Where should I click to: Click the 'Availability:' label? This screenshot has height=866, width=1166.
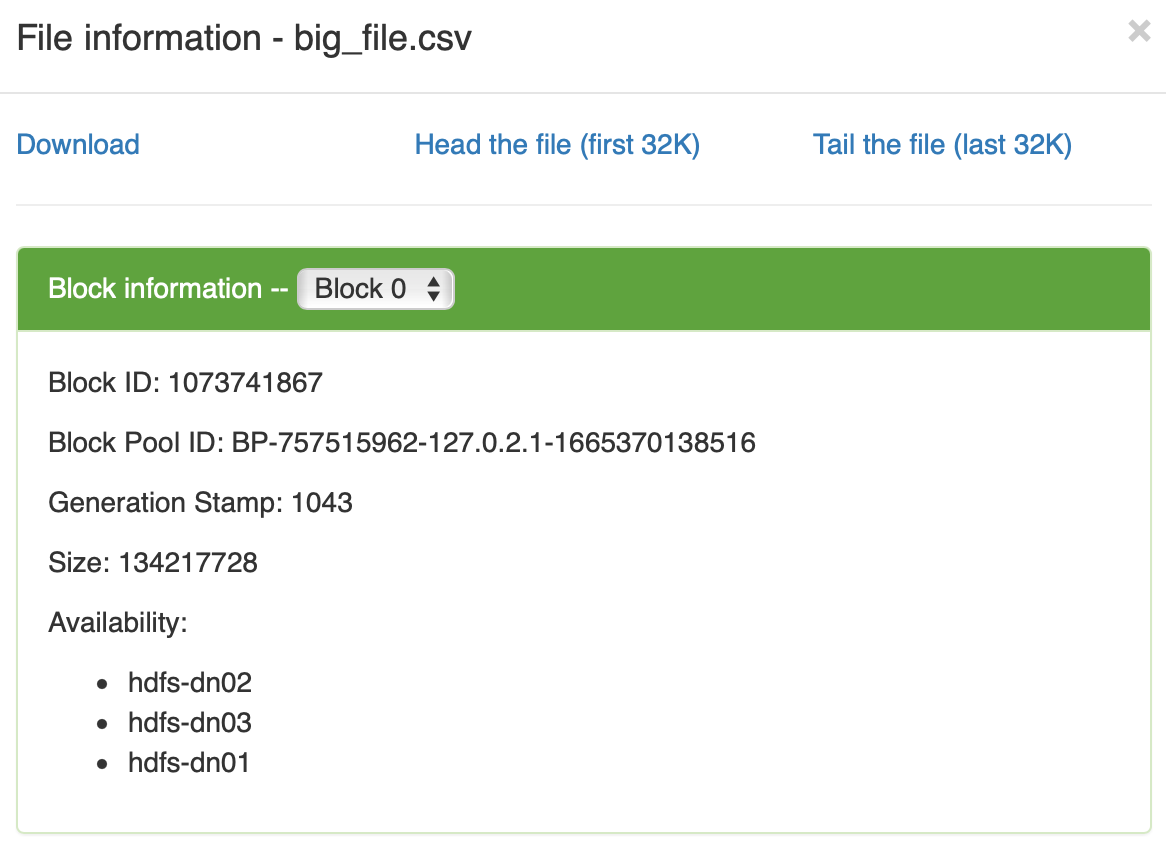coord(118,623)
